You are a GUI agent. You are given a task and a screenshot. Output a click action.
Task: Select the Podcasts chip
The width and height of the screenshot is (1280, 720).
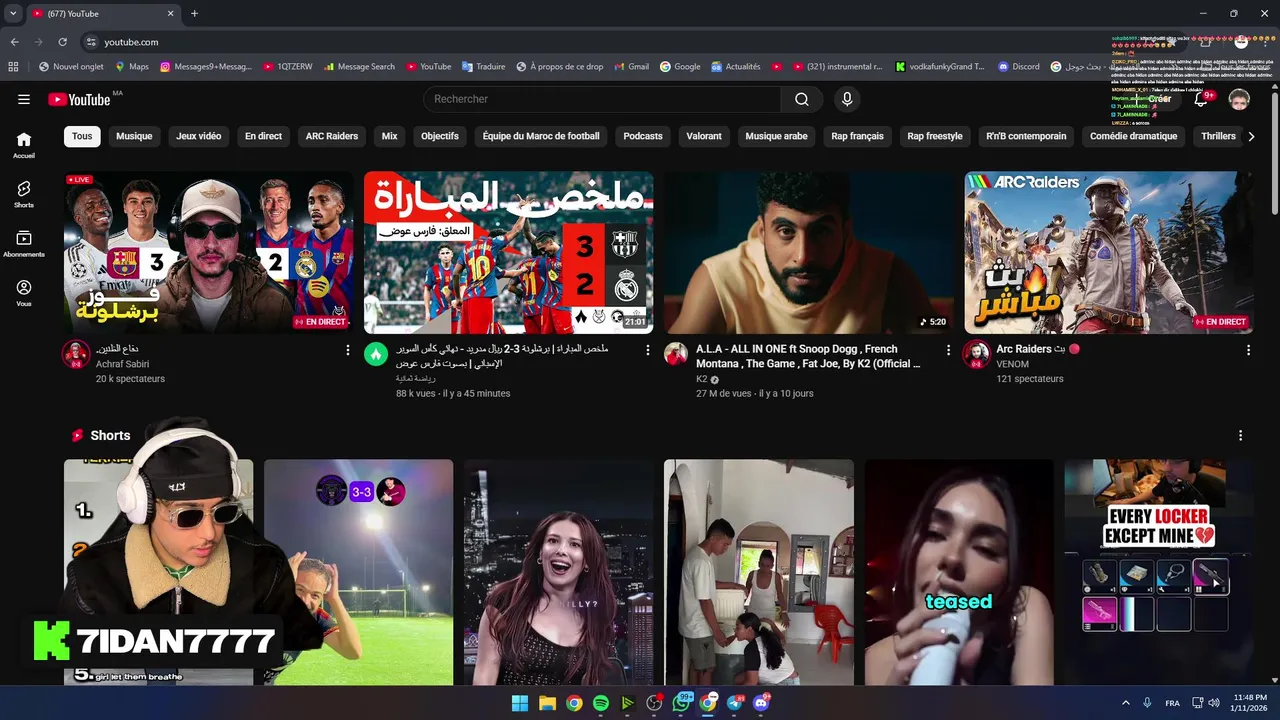coord(643,136)
